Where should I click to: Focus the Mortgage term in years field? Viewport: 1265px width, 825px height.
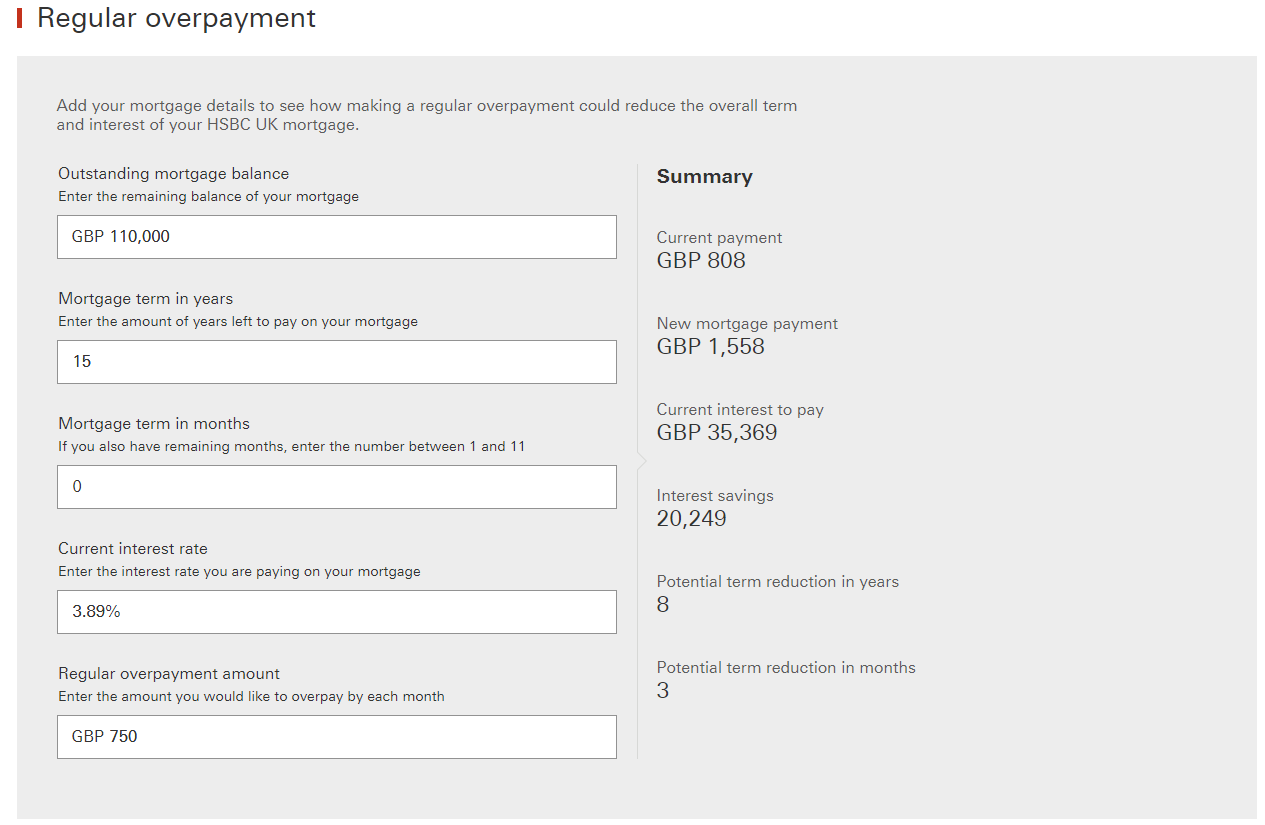(336, 362)
